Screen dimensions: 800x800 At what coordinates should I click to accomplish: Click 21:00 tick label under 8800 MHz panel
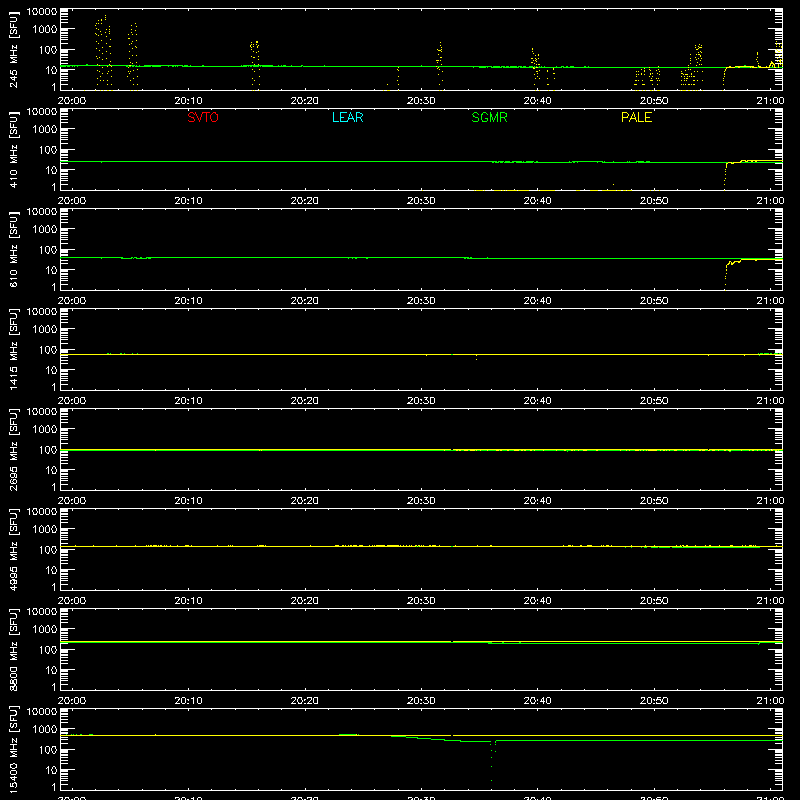(770, 701)
